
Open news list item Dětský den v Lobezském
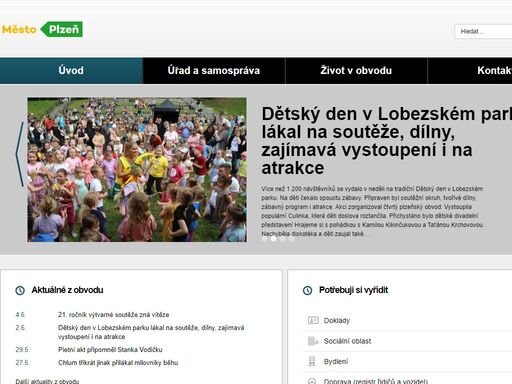click(x=151, y=332)
